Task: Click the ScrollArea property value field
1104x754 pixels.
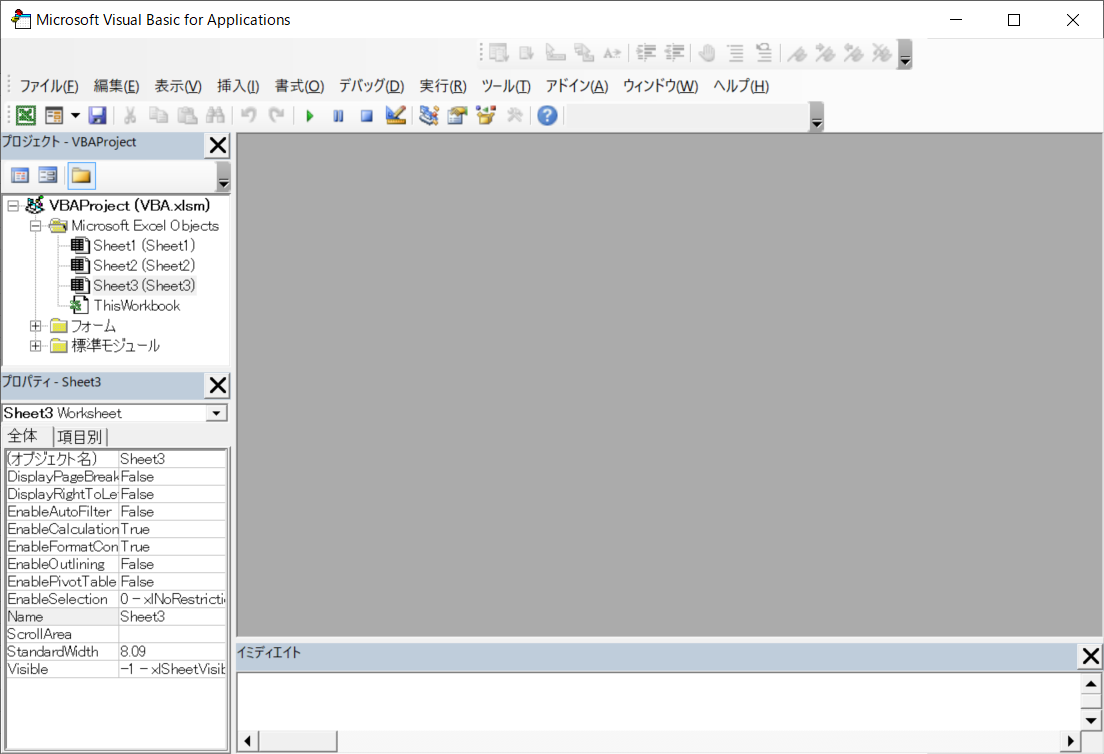Action: click(x=172, y=634)
